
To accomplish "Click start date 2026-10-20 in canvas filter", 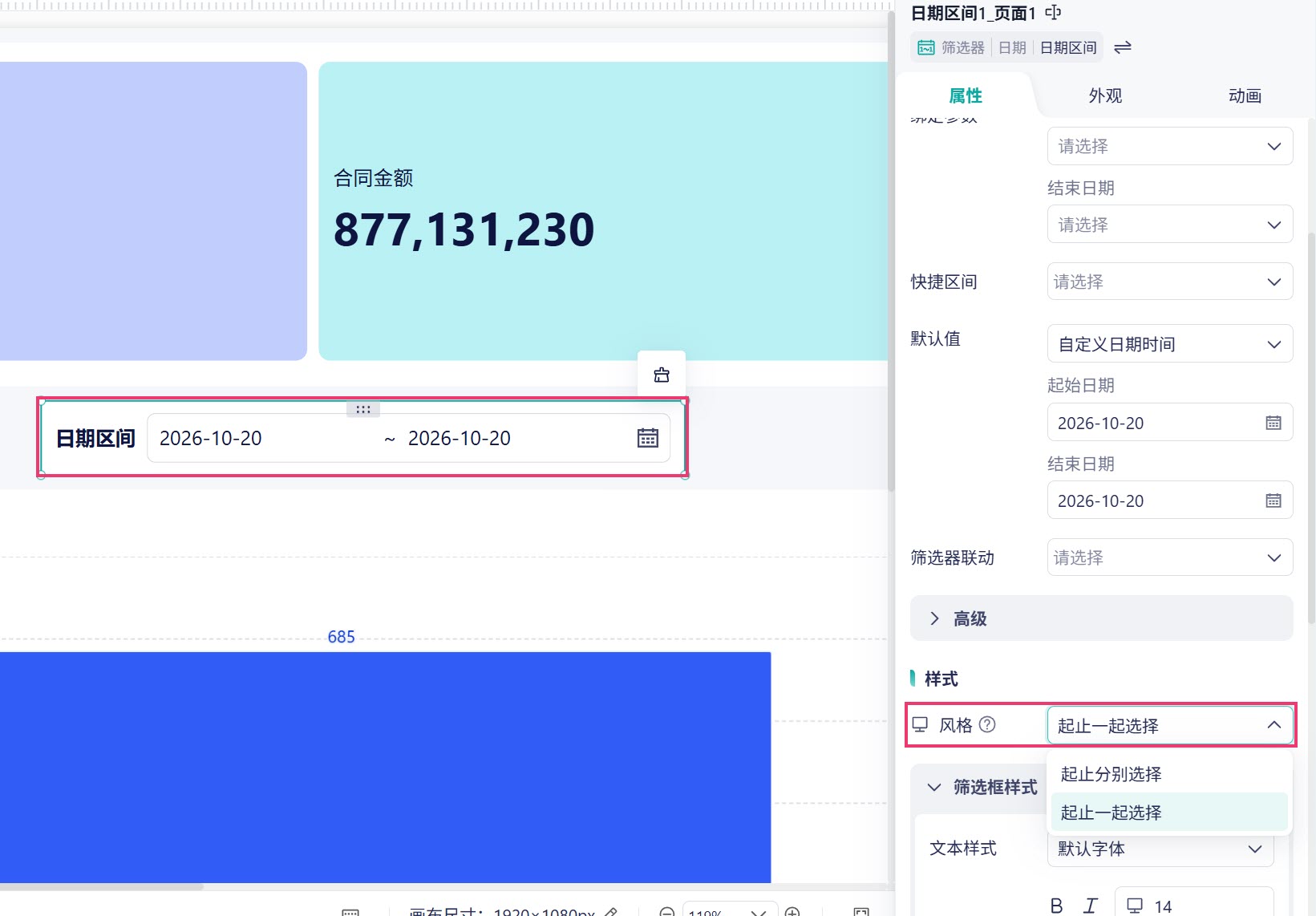I will pyautogui.click(x=211, y=438).
